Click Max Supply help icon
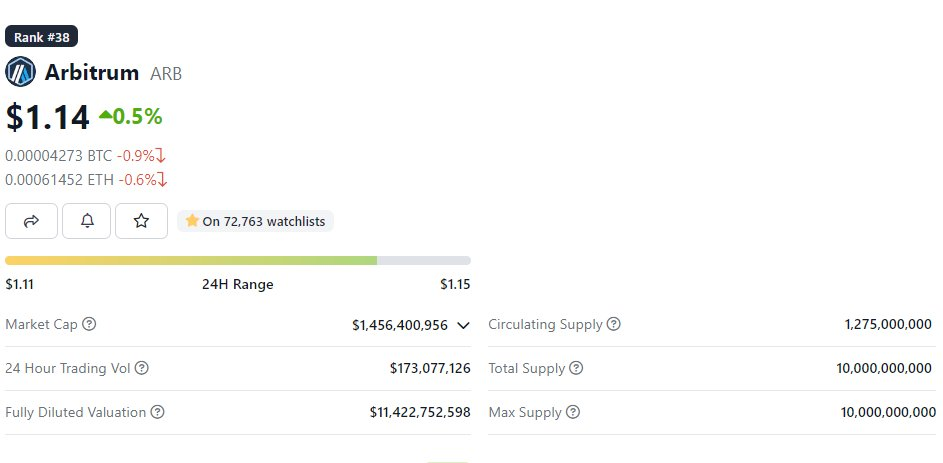This screenshot has height=463, width=943. (572, 412)
